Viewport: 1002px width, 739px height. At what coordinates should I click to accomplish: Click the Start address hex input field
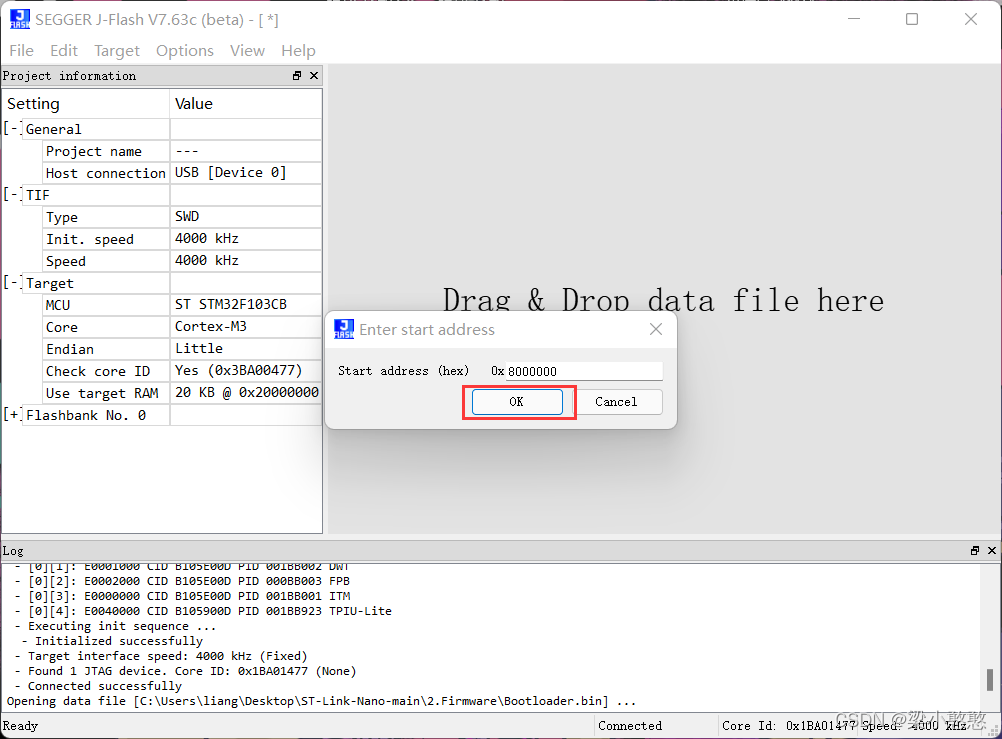point(584,371)
